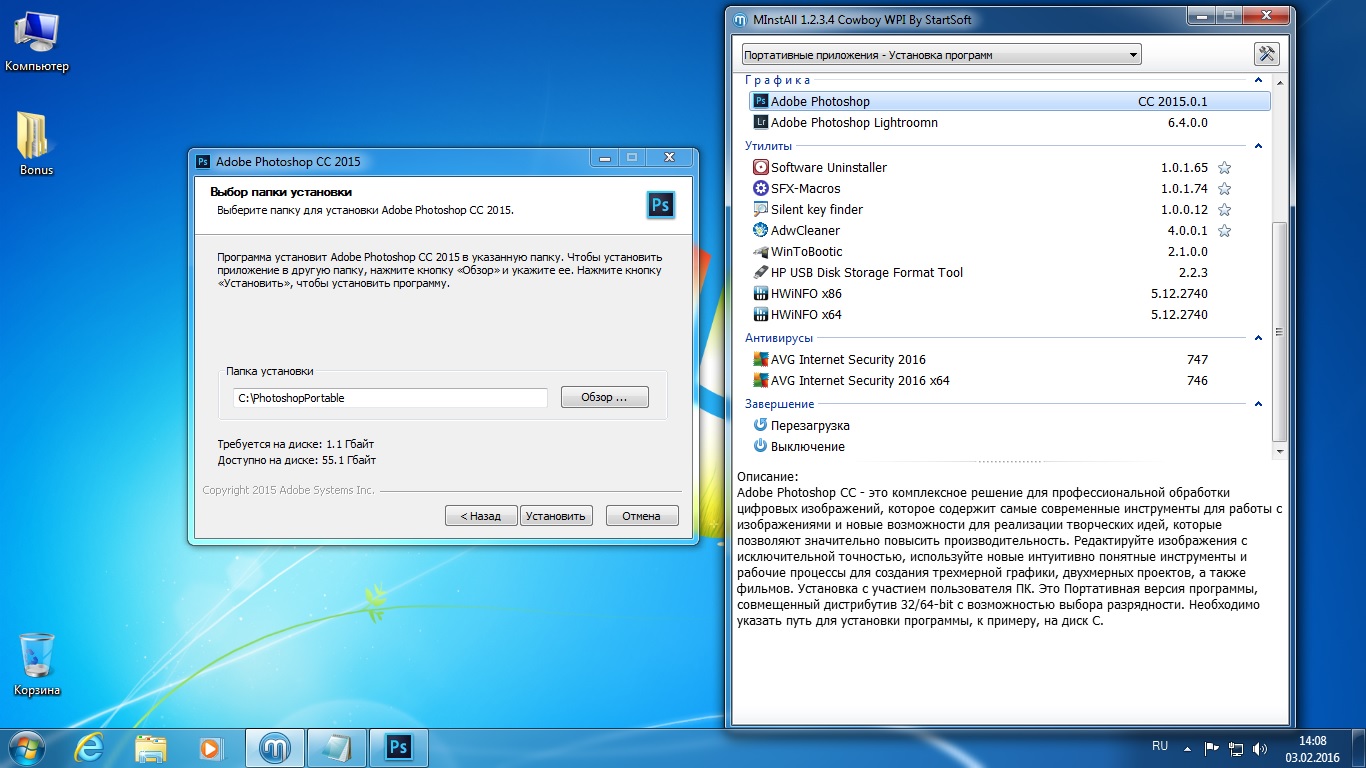Viewport: 1366px width, 768px height.
Task: Click the Описание: label
Action: click(768, 477)
